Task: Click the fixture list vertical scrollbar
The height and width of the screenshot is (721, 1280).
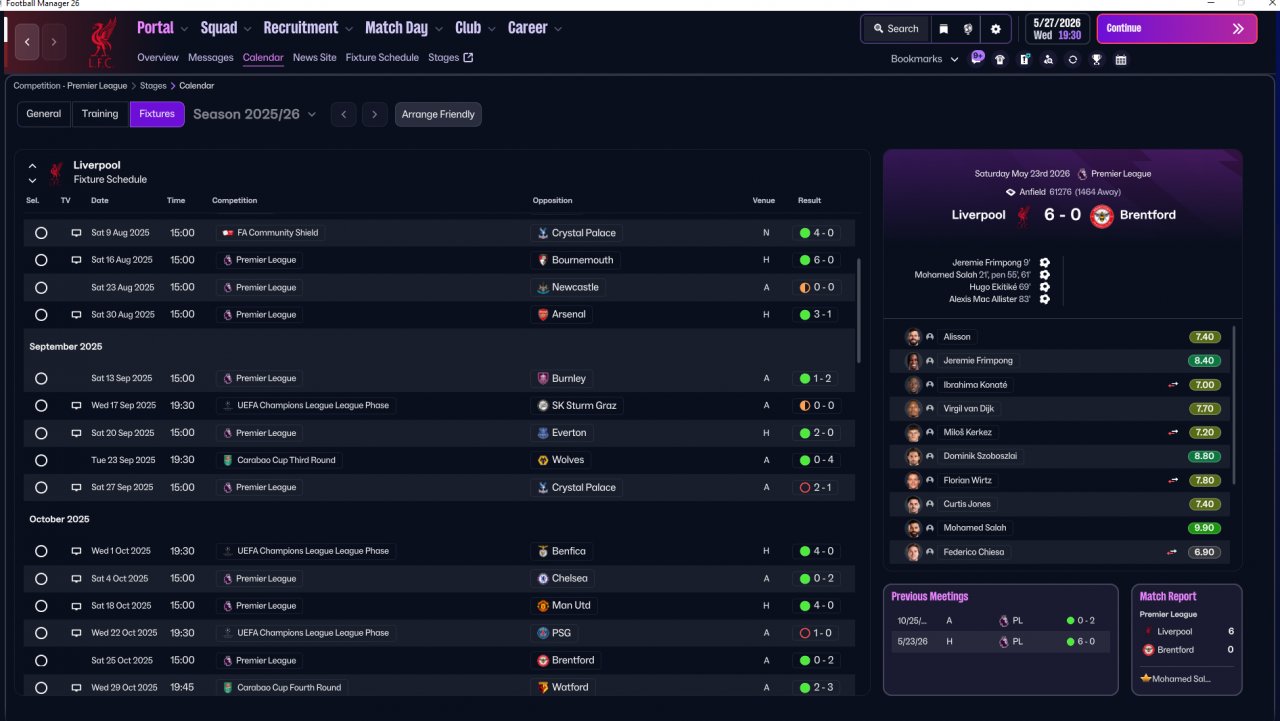Action: coord(859,311)
